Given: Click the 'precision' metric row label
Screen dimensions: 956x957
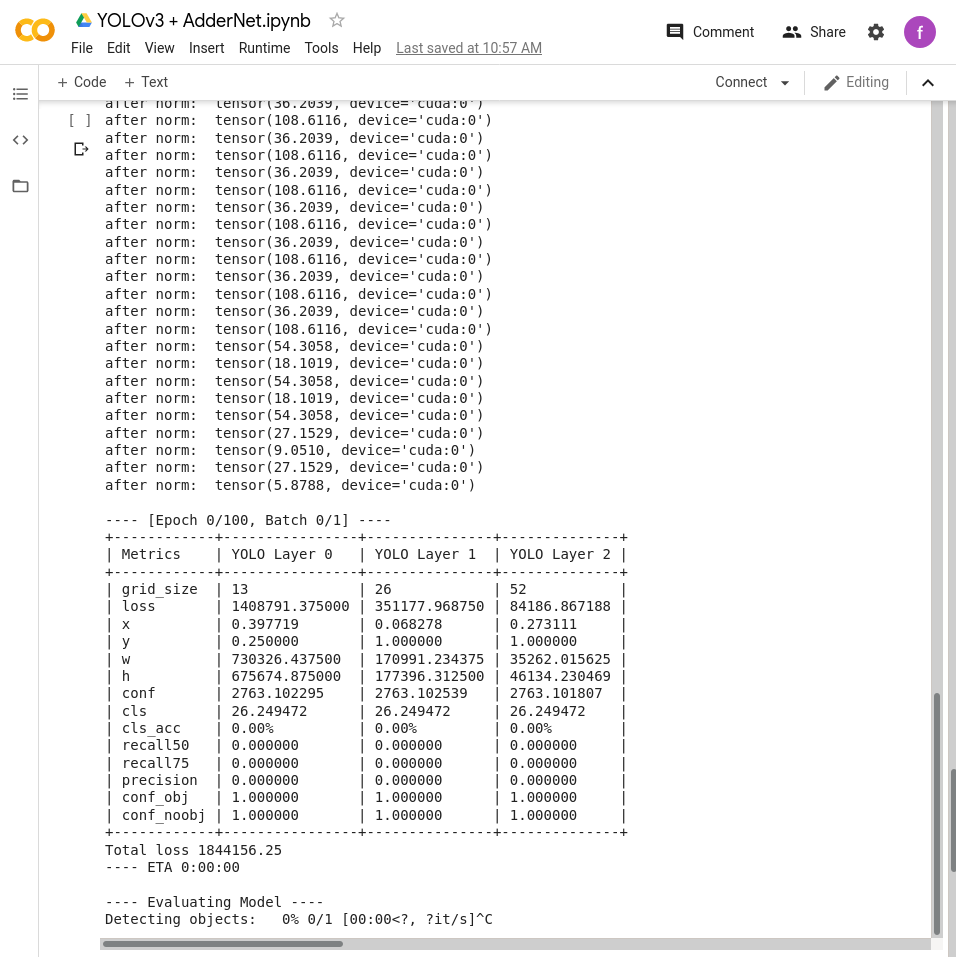Looking at the screenshot, I should coord(159,780).
